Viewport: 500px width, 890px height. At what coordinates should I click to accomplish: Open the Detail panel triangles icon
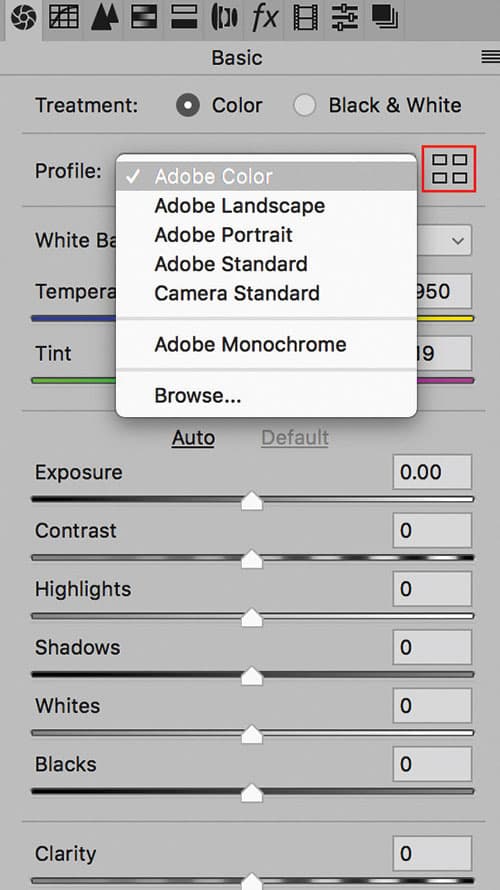tap(104, 18)
